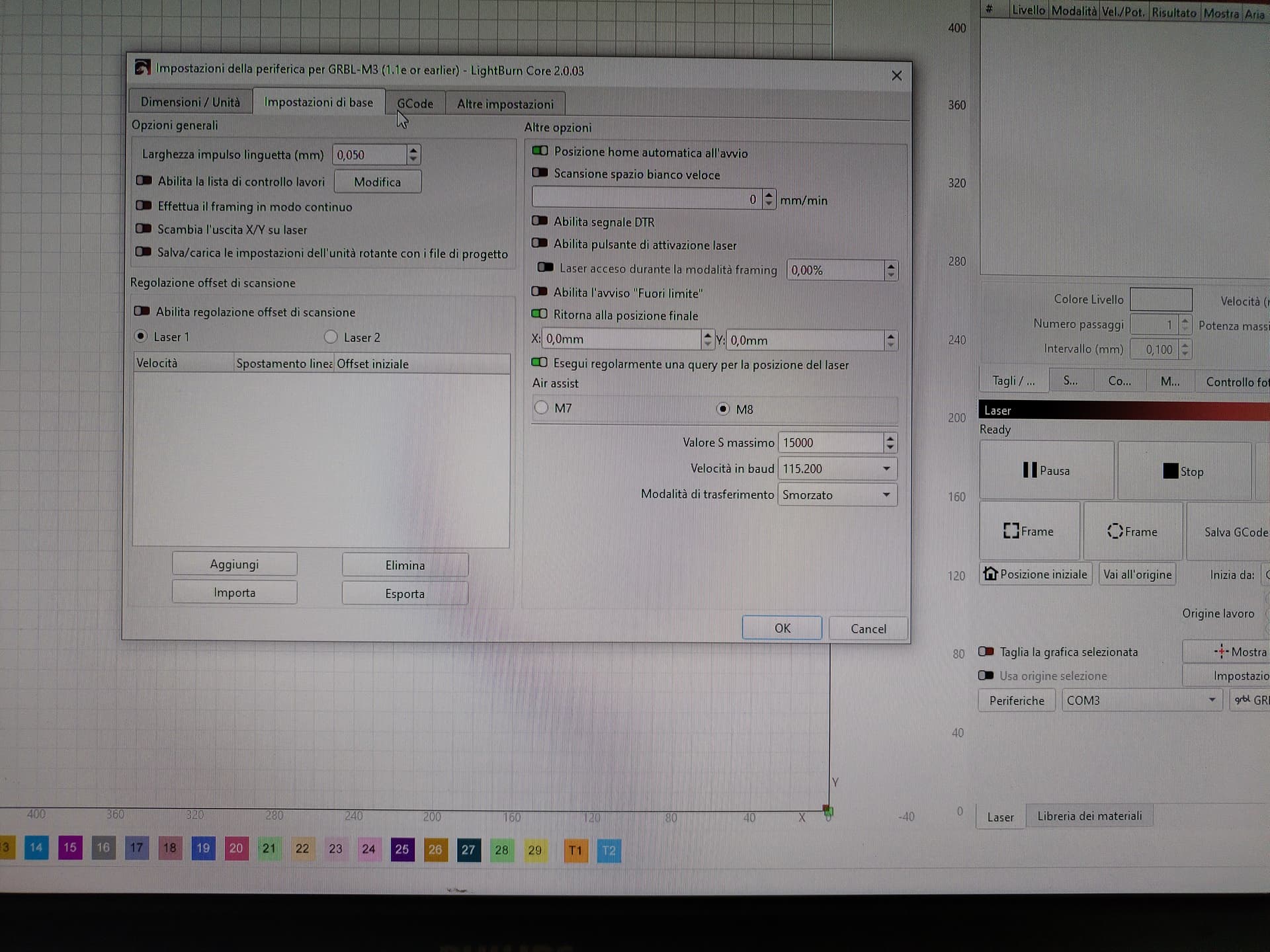Click Posizione iniziale home button
Image resolution: width=1270 pixels, height=952 pixels.
coord(1035,574)
